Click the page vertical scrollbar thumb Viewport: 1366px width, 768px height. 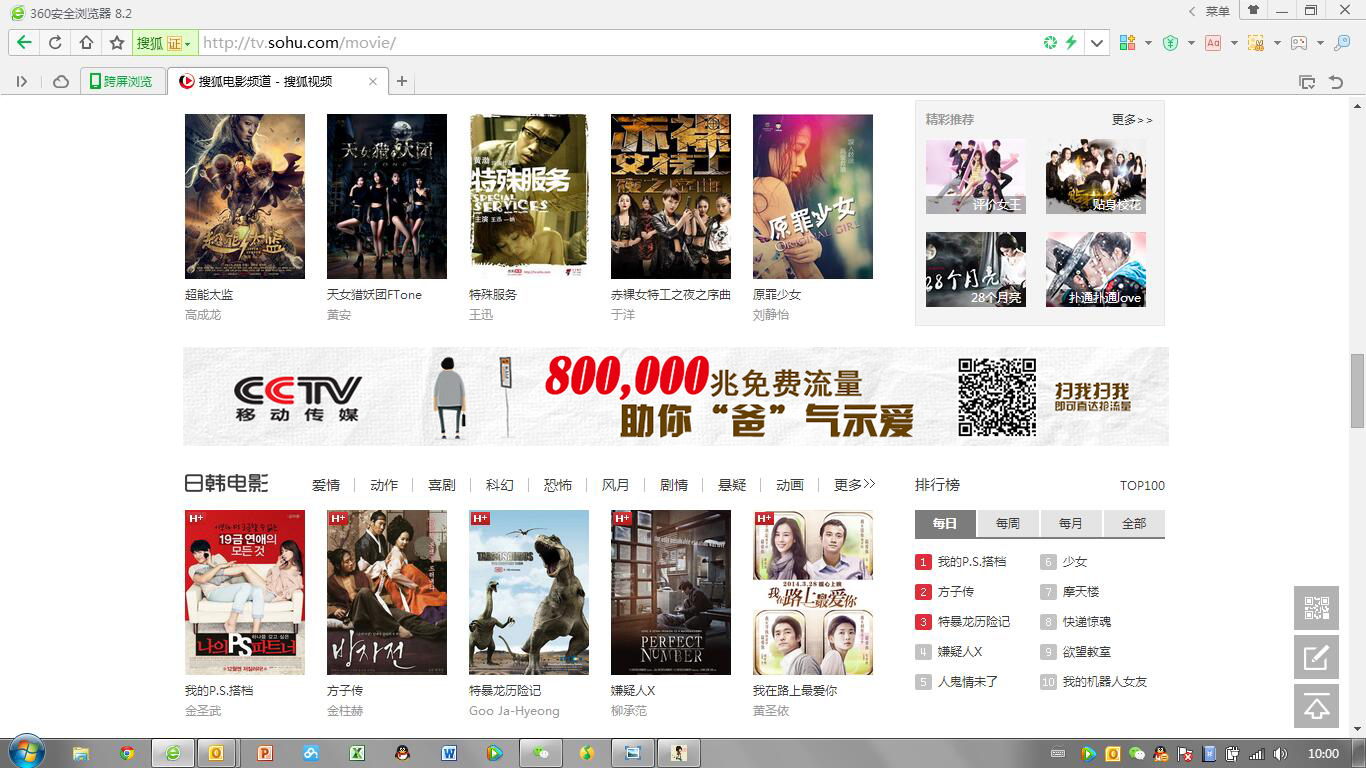coord(1358,390)
